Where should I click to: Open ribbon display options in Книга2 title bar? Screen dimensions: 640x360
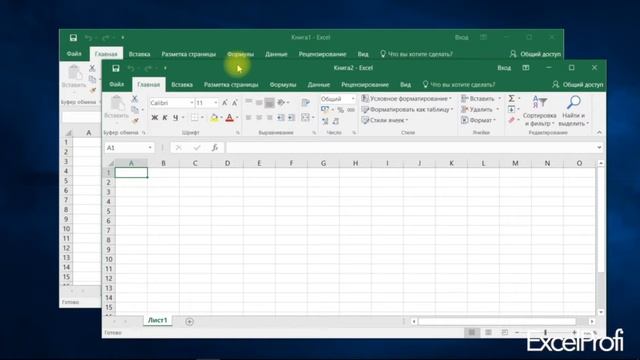tap(526, 68)
